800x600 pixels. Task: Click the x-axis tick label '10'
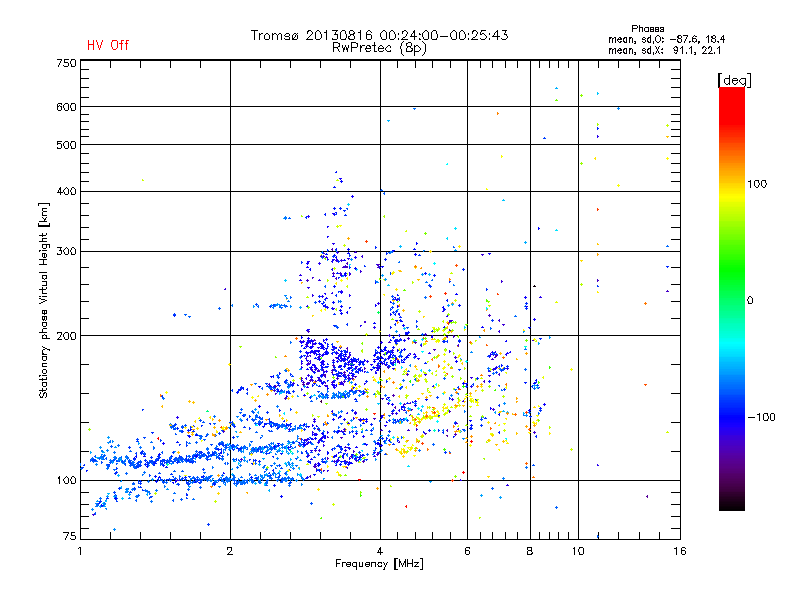578,551
